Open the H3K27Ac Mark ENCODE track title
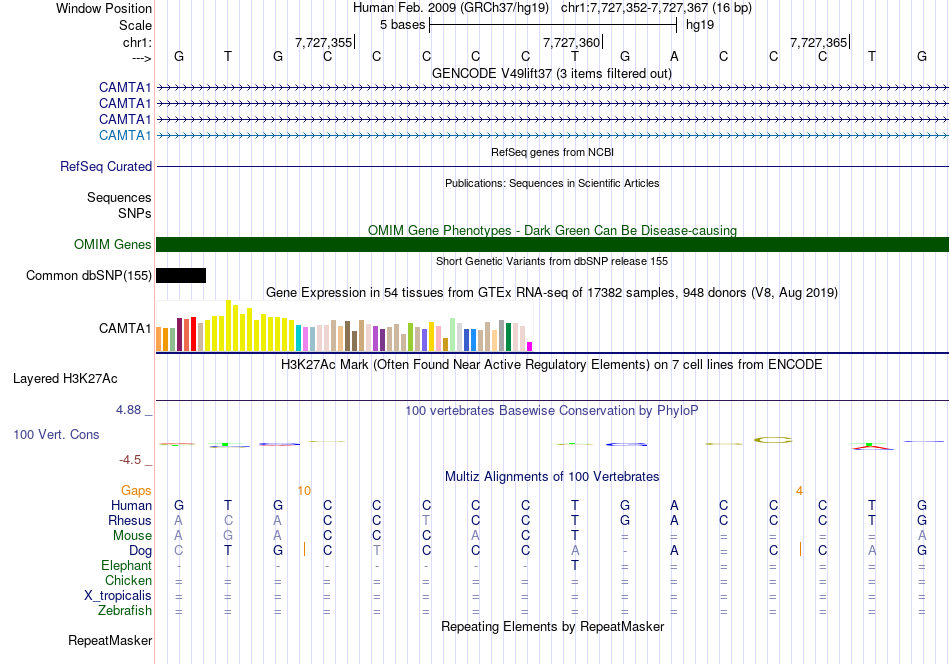The width and height of the screenshot is (950, 664). coord(552,365)
